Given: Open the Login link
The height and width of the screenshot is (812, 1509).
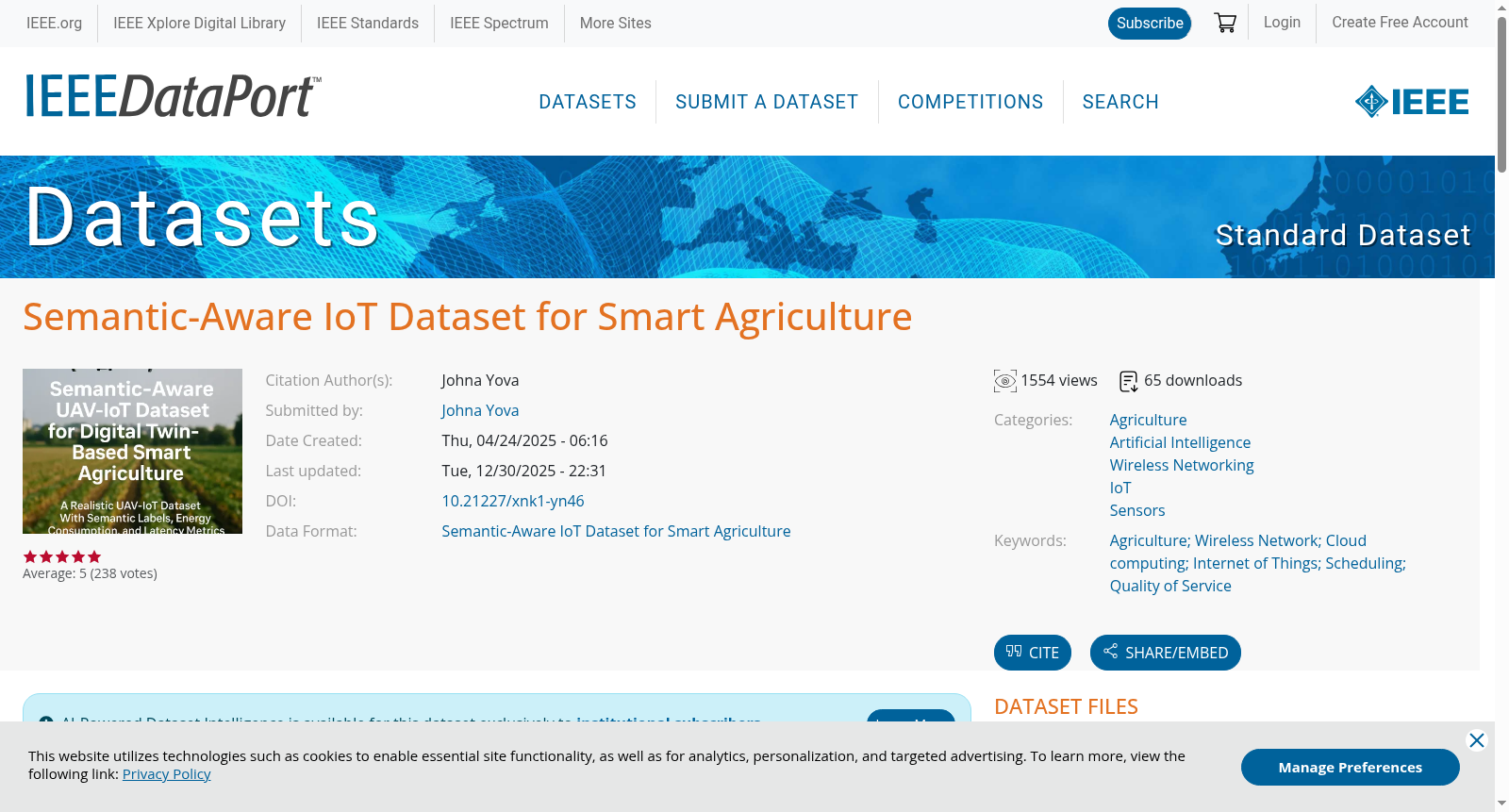Looking at the screenshot, I should [x=1282, y=23].
